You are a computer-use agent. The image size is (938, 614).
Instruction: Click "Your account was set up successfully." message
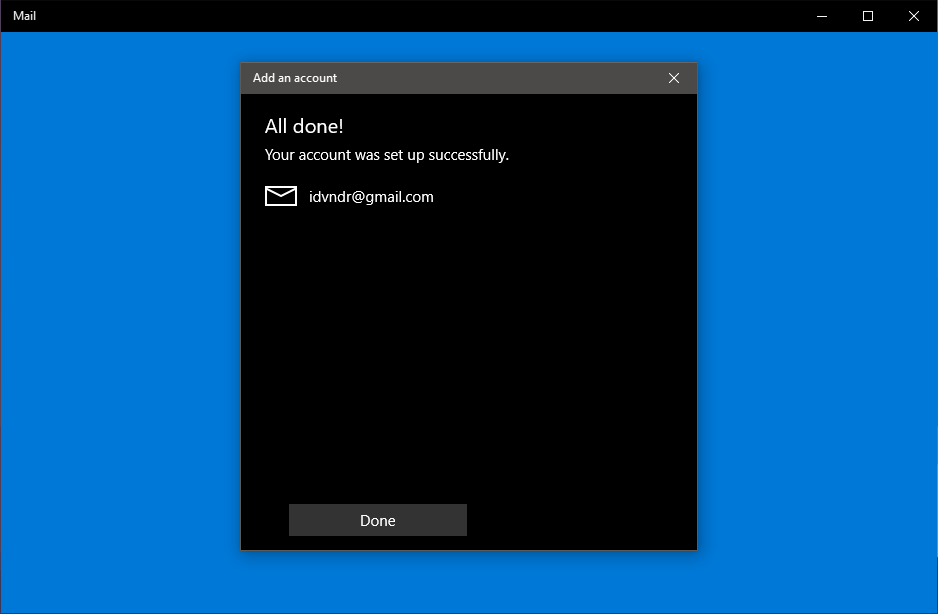pyautogui.click(x=386, y=155)
